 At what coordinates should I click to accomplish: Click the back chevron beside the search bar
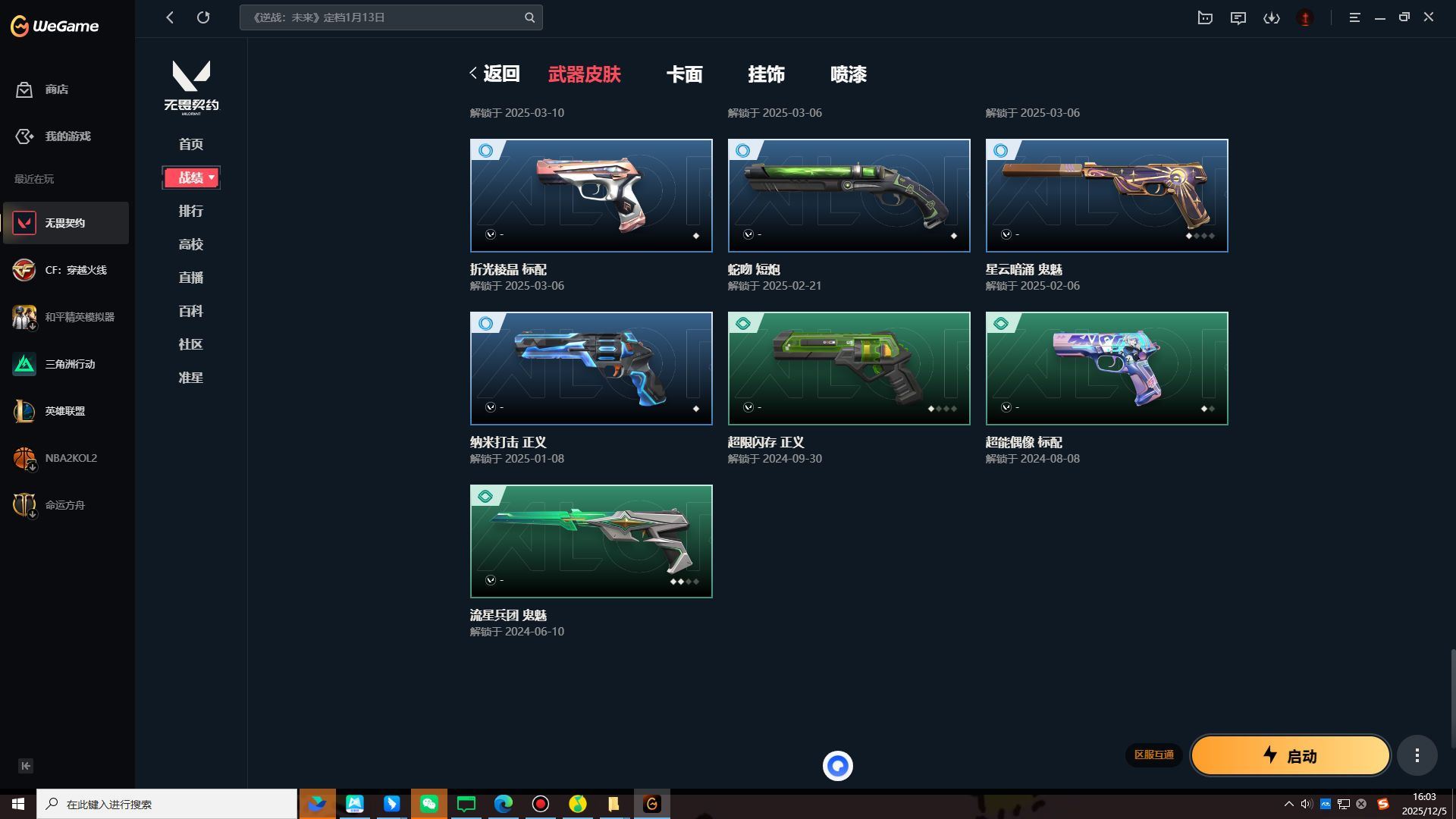click(x=169, y=17)
